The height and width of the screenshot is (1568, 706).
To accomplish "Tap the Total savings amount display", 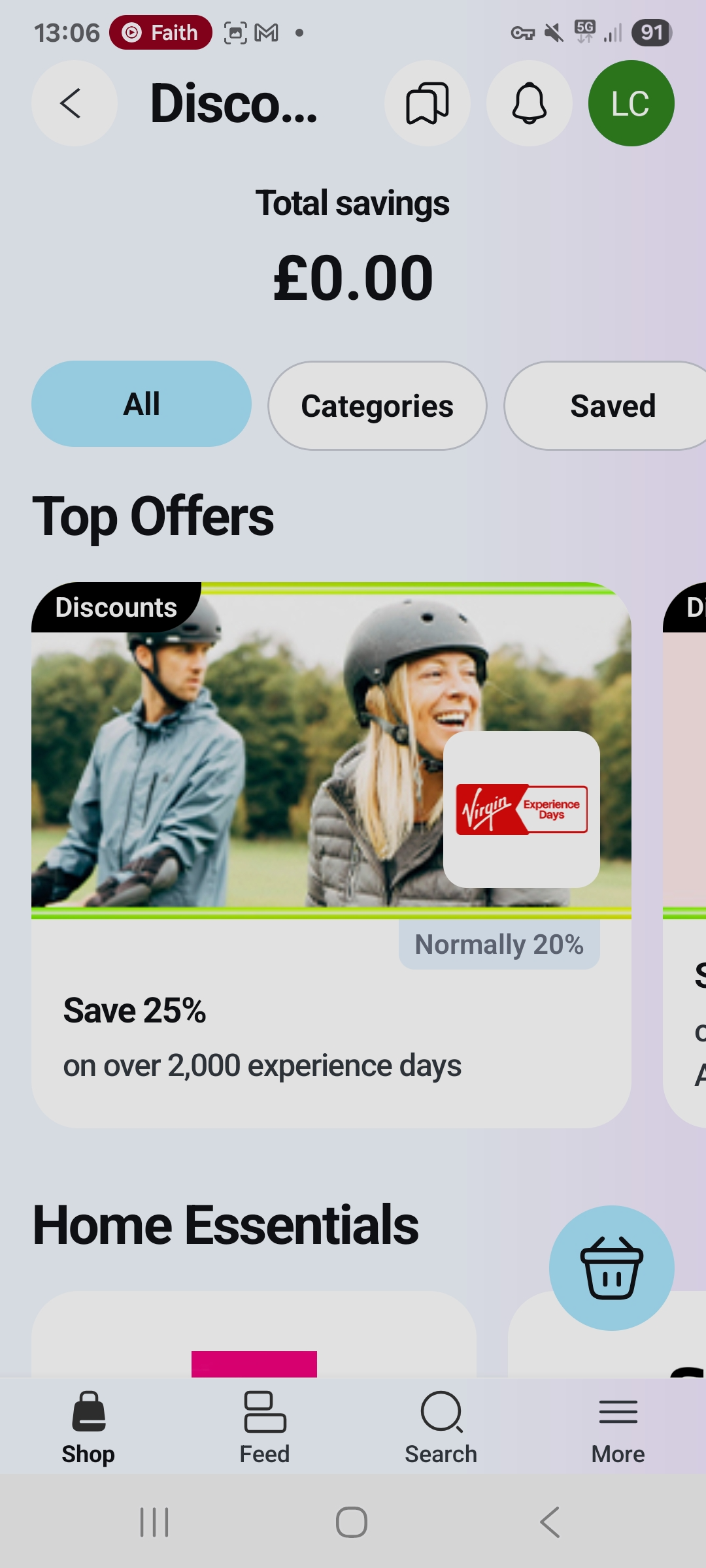I will [x=352, y=274].
